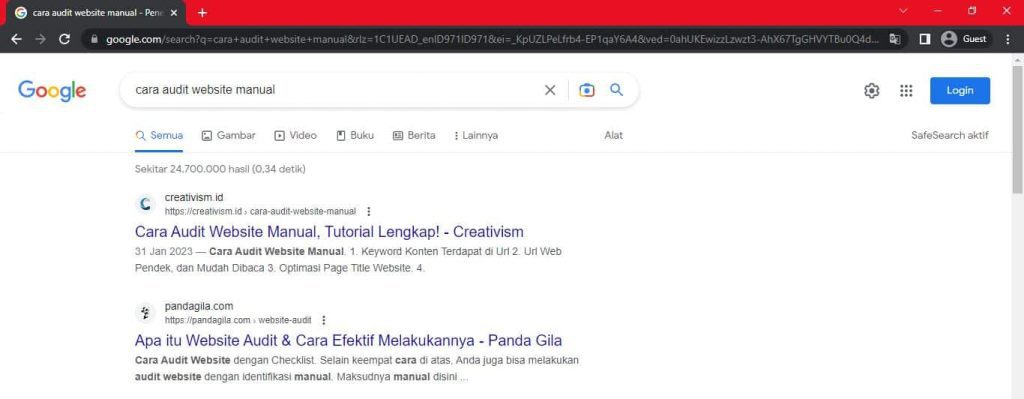Restore down the Chrome window
This screenshot has height=399, width=1024.
(x=972, y=10)
